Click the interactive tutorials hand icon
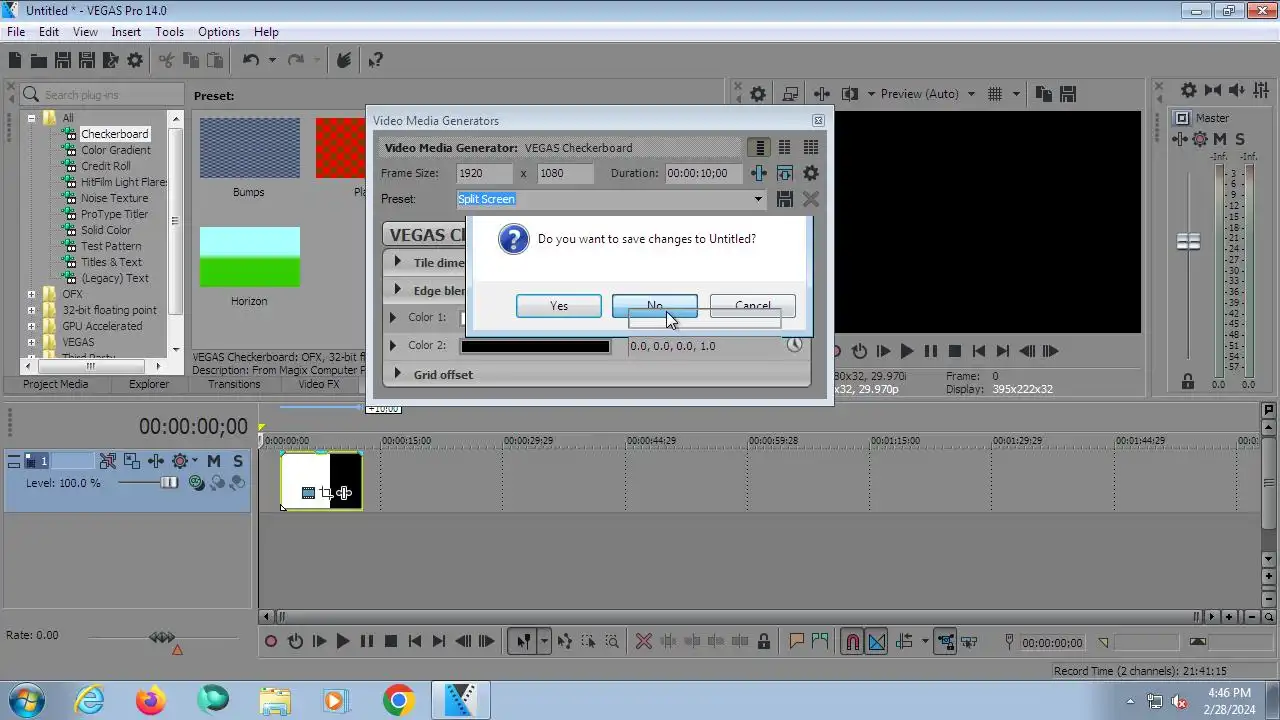The height and width of the screenshot is (720, 1280). (x=344, y=61)
